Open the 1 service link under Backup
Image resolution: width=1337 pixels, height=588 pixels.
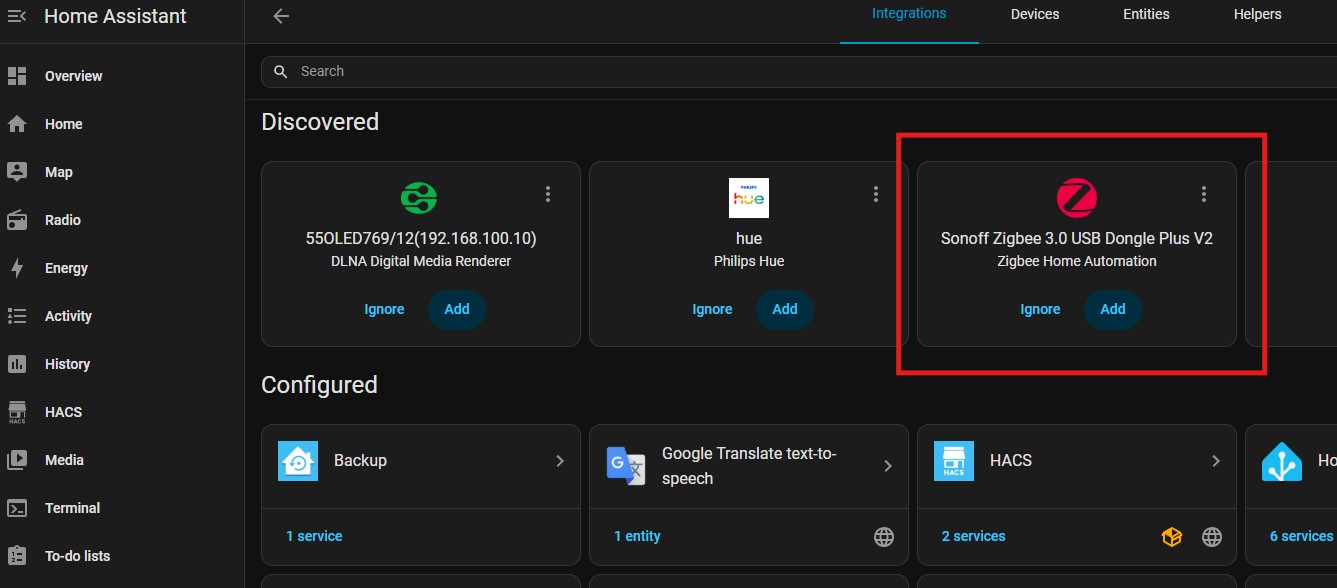[x=314, y=536]
